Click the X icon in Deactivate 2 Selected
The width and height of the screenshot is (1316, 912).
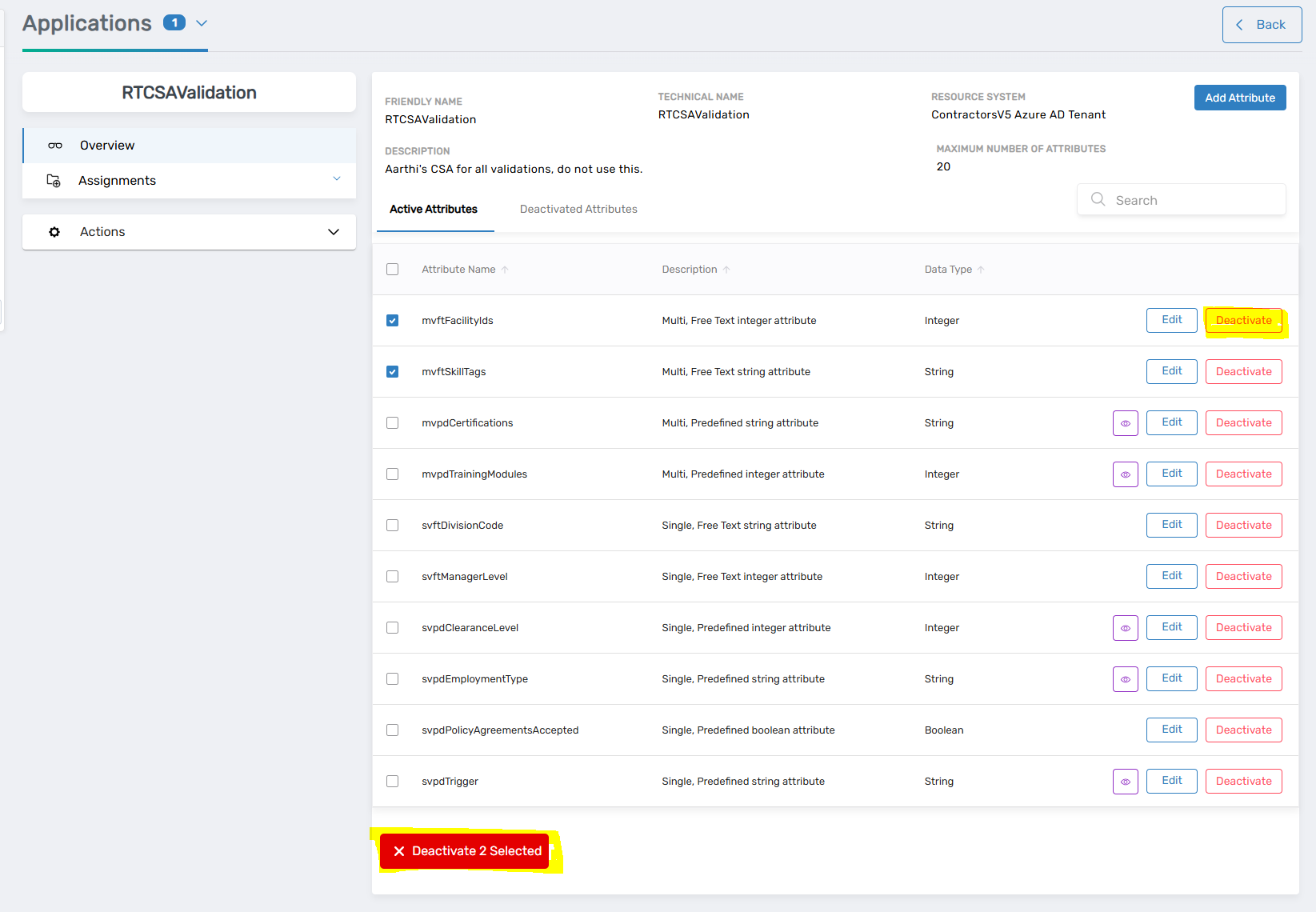click(399, 850)
